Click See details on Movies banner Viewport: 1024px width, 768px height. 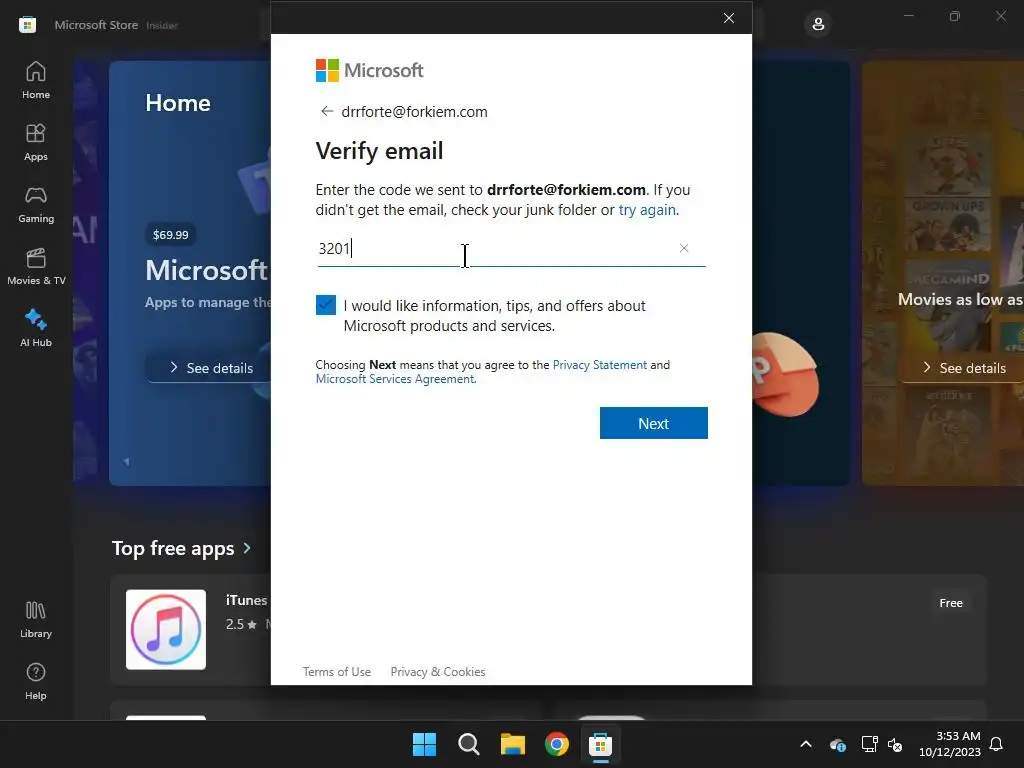[x=963, y=368]
